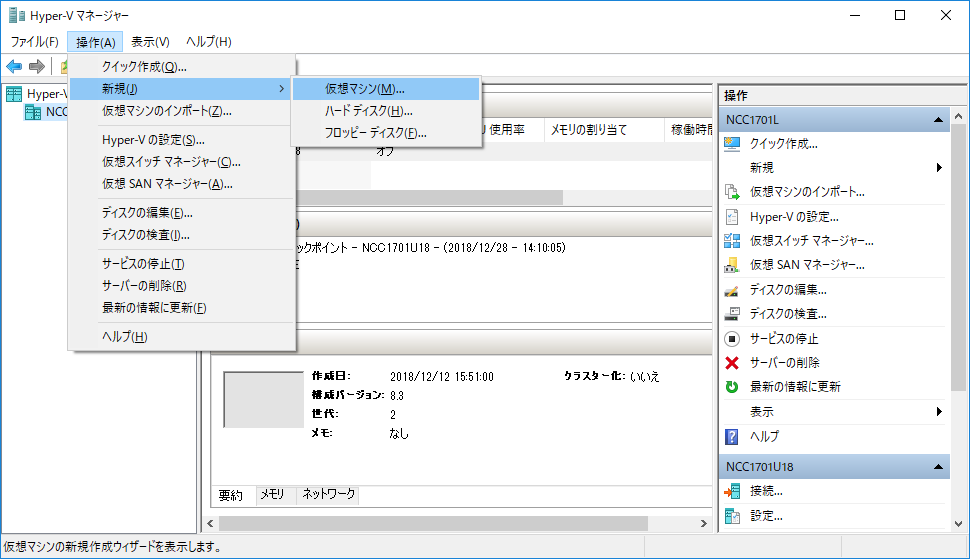
Task: Click the Connect icon under NCC1701U18
Action: [x=732, y=491]
